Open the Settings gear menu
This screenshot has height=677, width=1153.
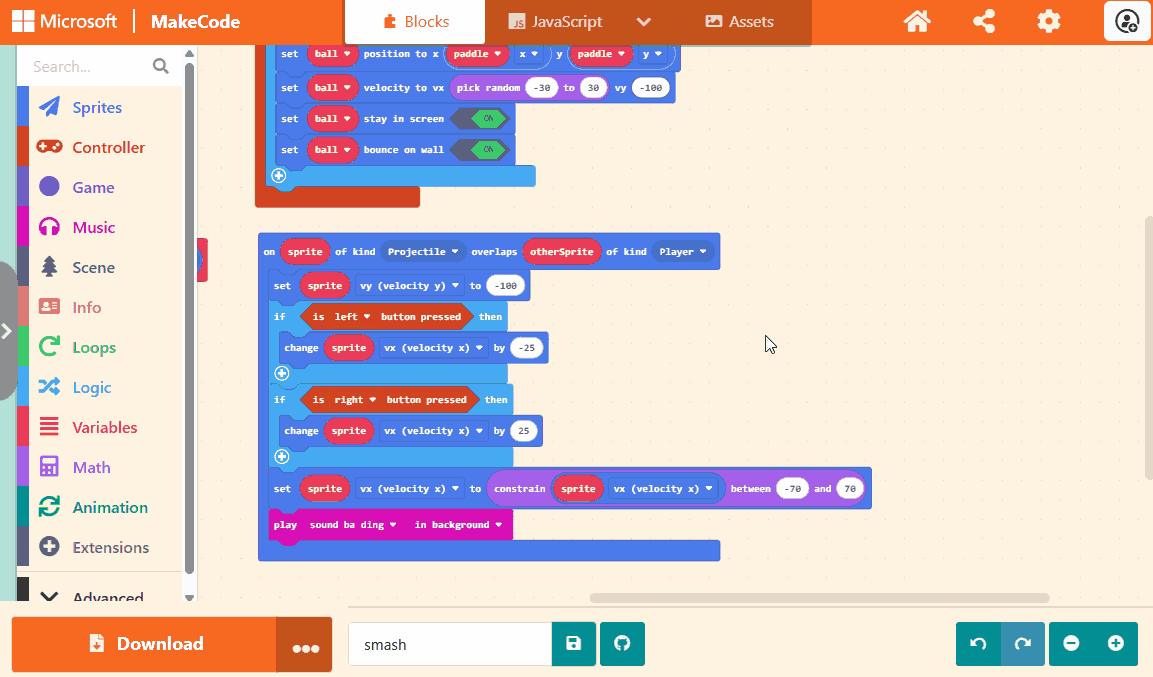[1048, 21]
